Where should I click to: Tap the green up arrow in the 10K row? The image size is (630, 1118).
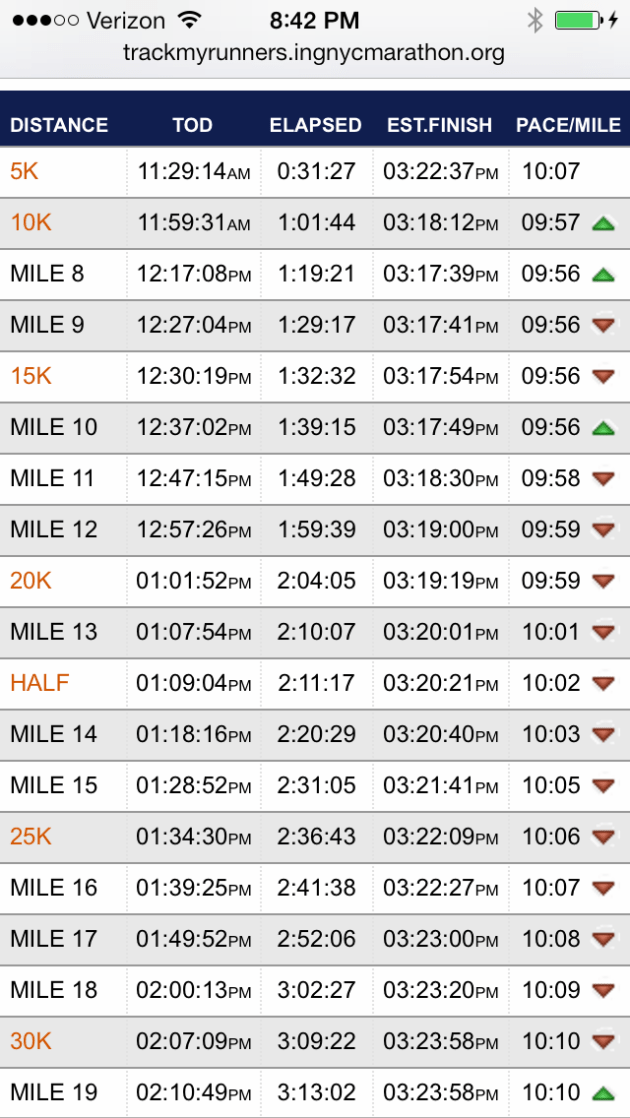click(x=602, y=223)
